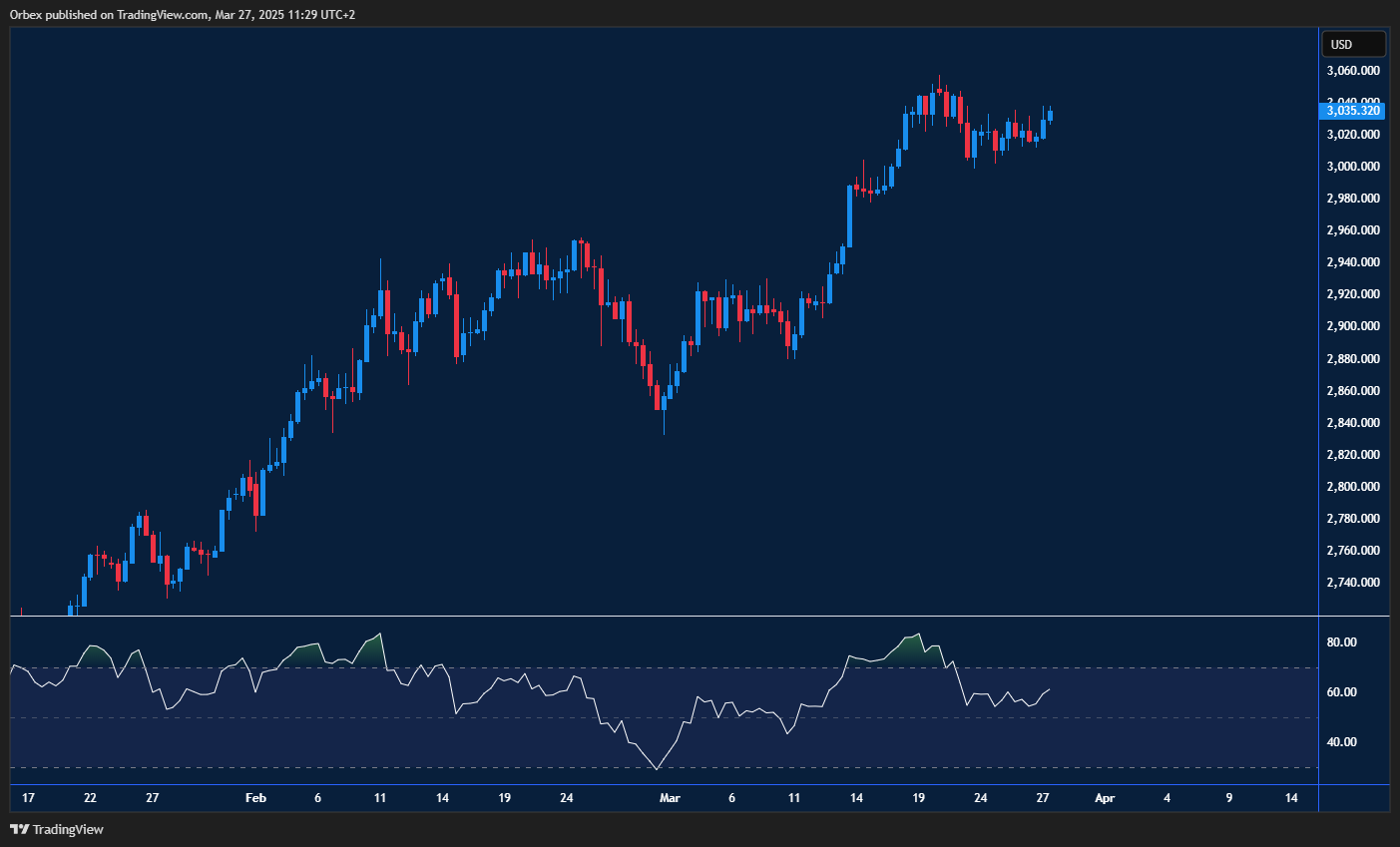Click the RSI 80.00 scale label
Viewport: 1400px width, 847px height.
click(x=1341, y=642)
